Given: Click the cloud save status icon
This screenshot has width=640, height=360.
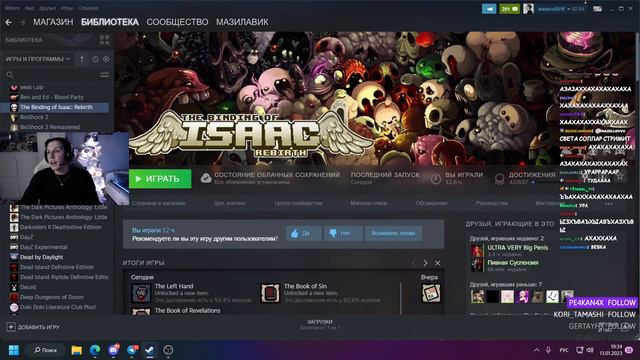Looking at the screenshot, I should point(206,178).
